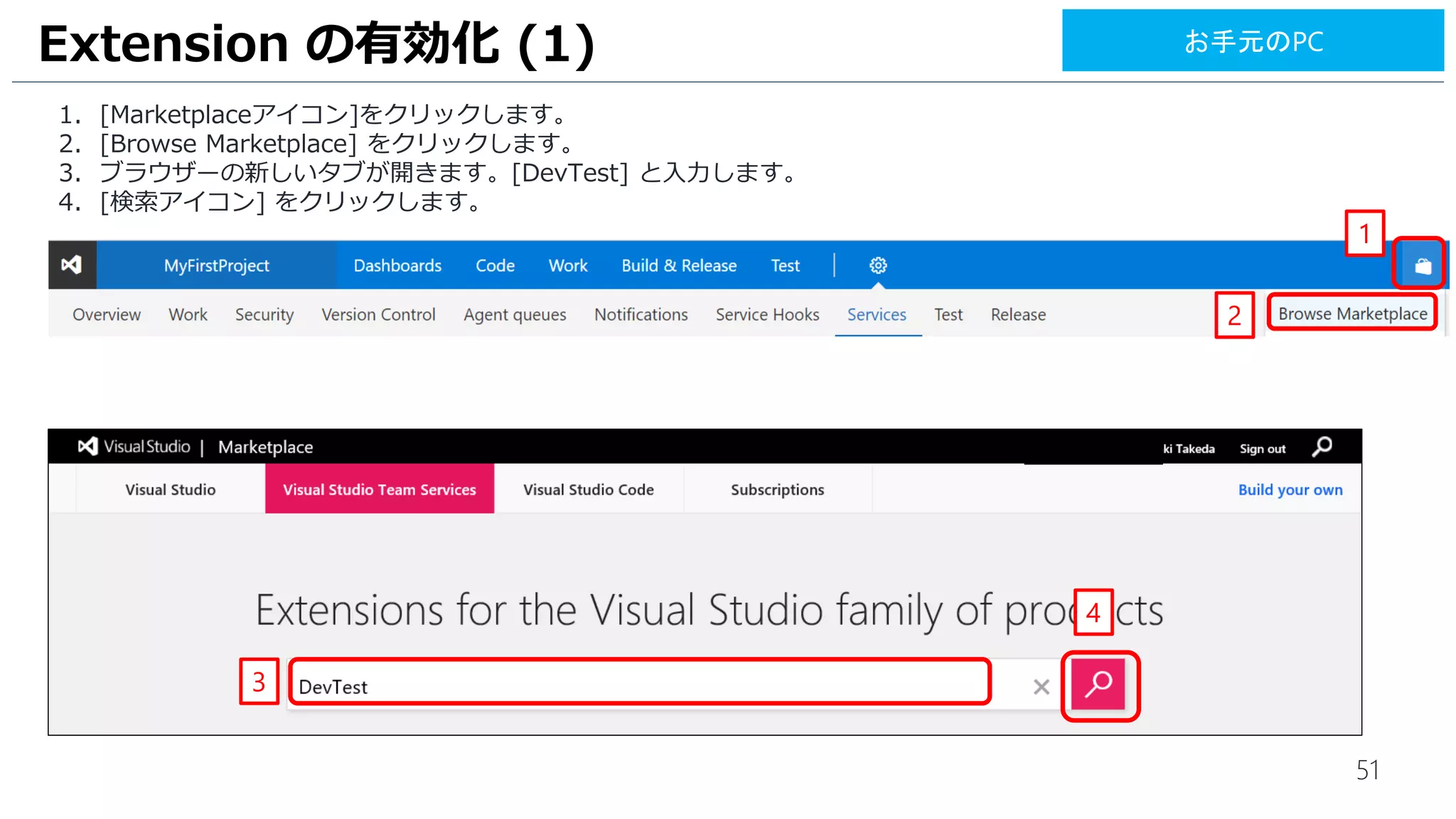Click the Extensions for the Visual Studio heading
Screen dimensions: 1456x819
pyautogui.click(x=709, y=610)
